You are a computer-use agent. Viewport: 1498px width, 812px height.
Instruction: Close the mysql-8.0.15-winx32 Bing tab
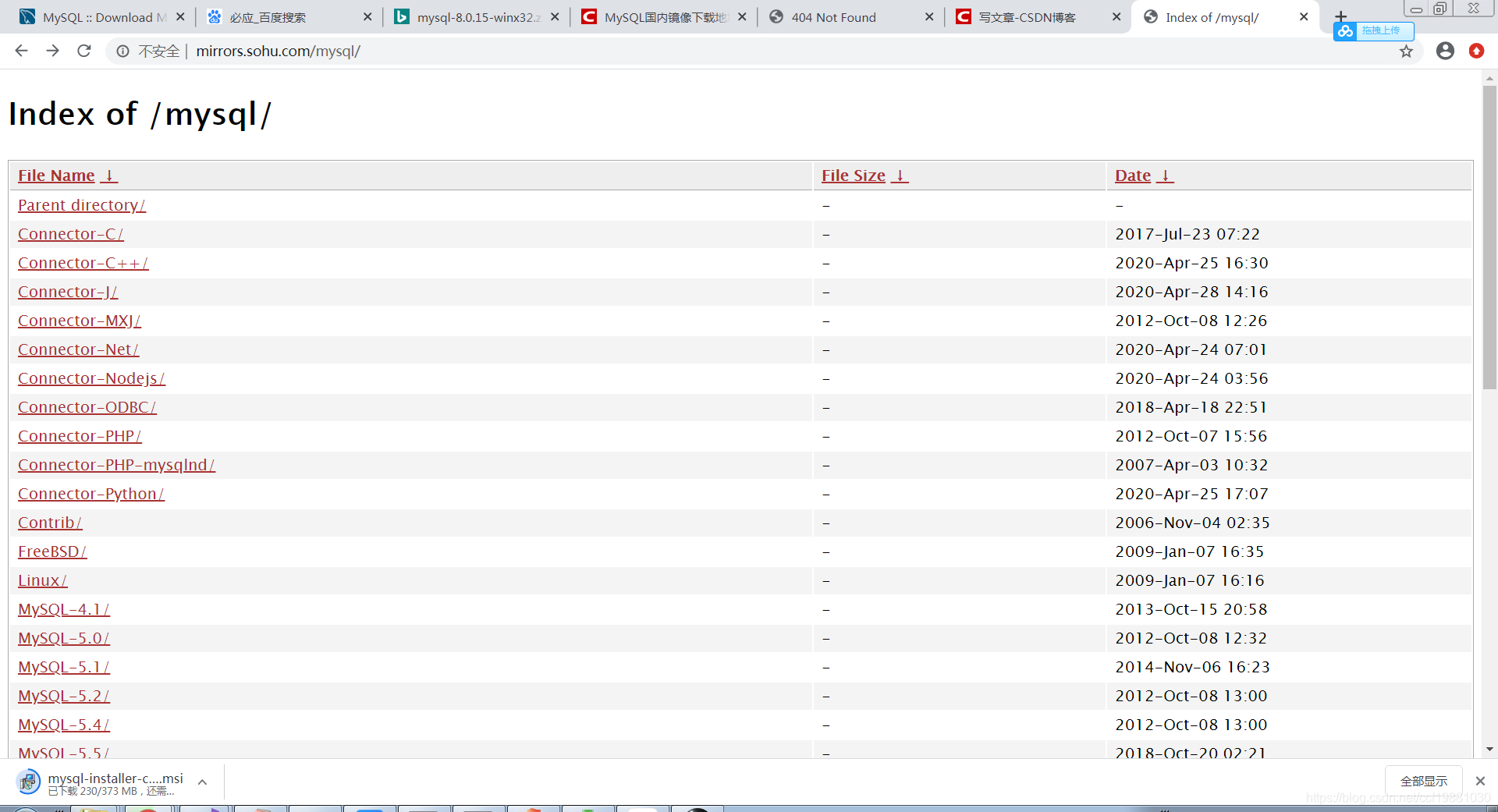(x=555, y=16)
